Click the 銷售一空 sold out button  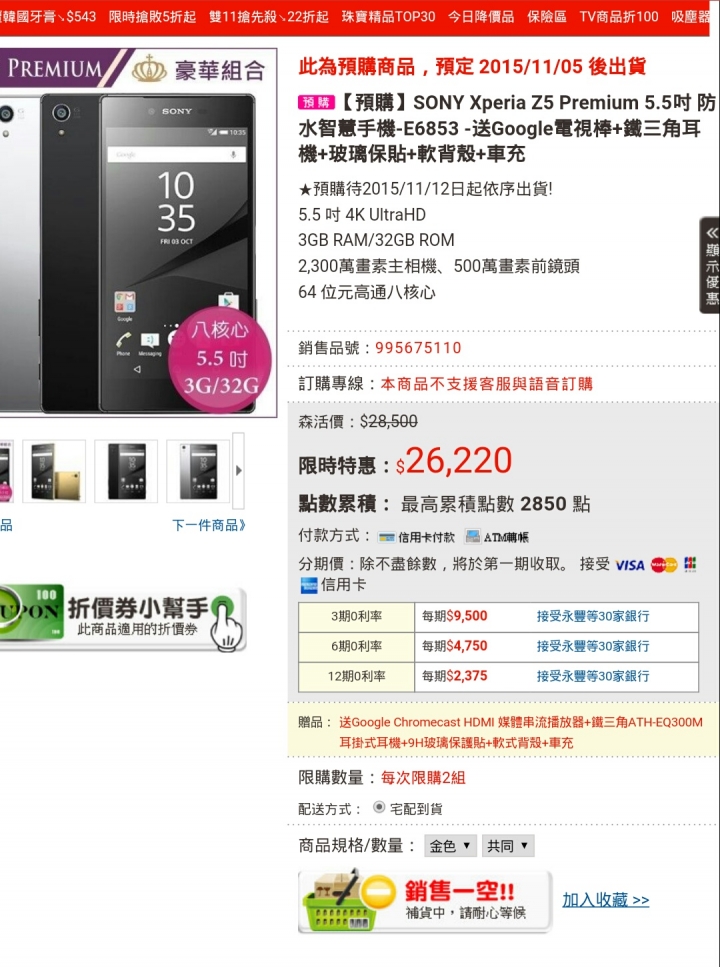pyautogui.click(x=425, y=901)
